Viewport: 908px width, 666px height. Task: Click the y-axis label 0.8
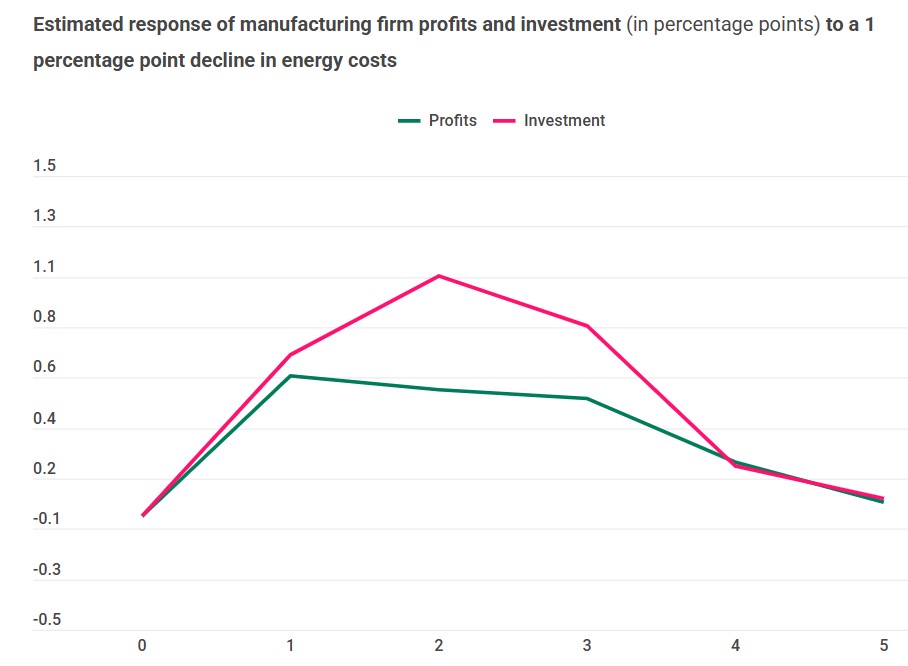[45, 318]
